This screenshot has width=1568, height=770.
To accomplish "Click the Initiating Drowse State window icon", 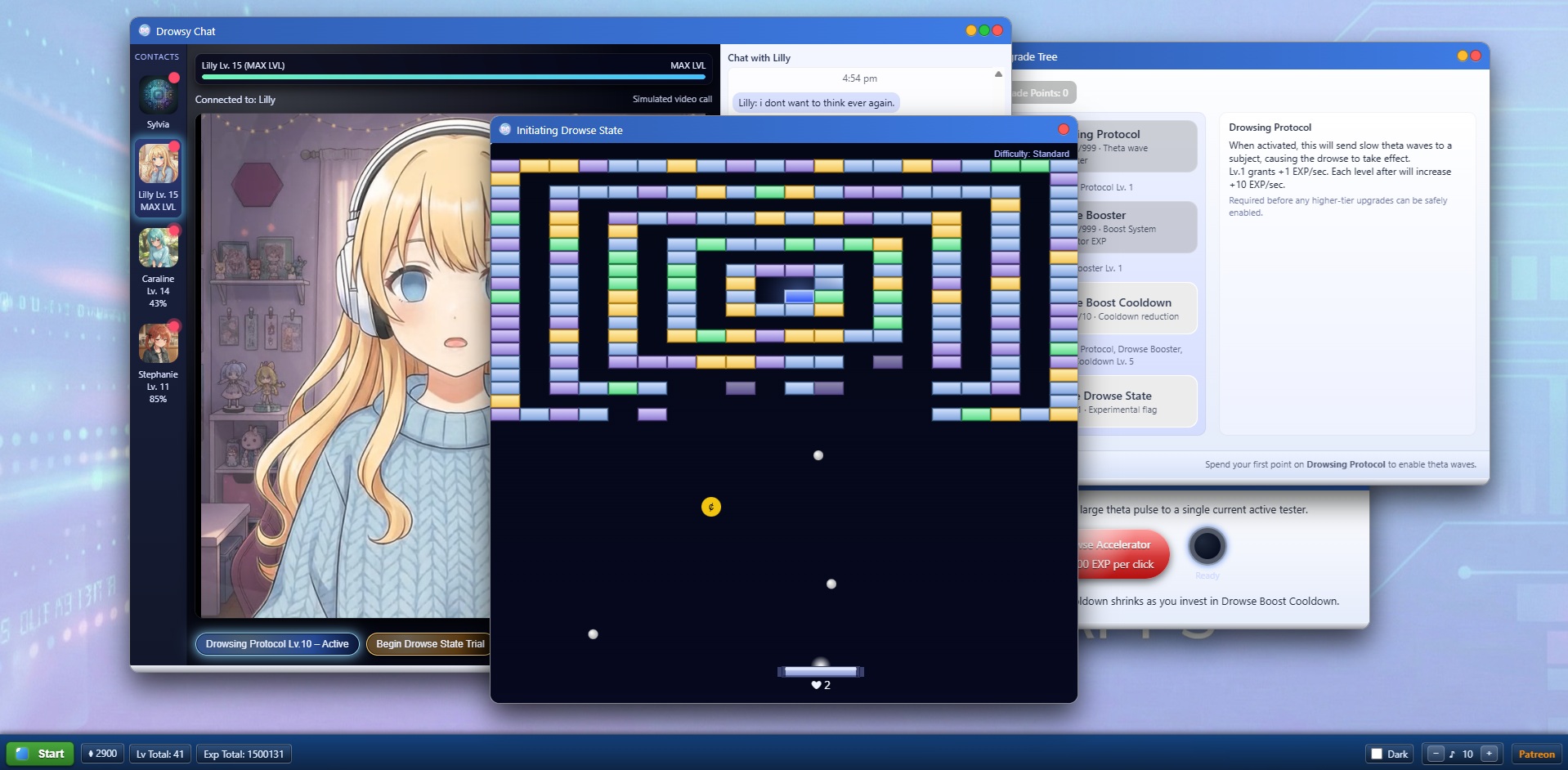I will coord(505,129).
